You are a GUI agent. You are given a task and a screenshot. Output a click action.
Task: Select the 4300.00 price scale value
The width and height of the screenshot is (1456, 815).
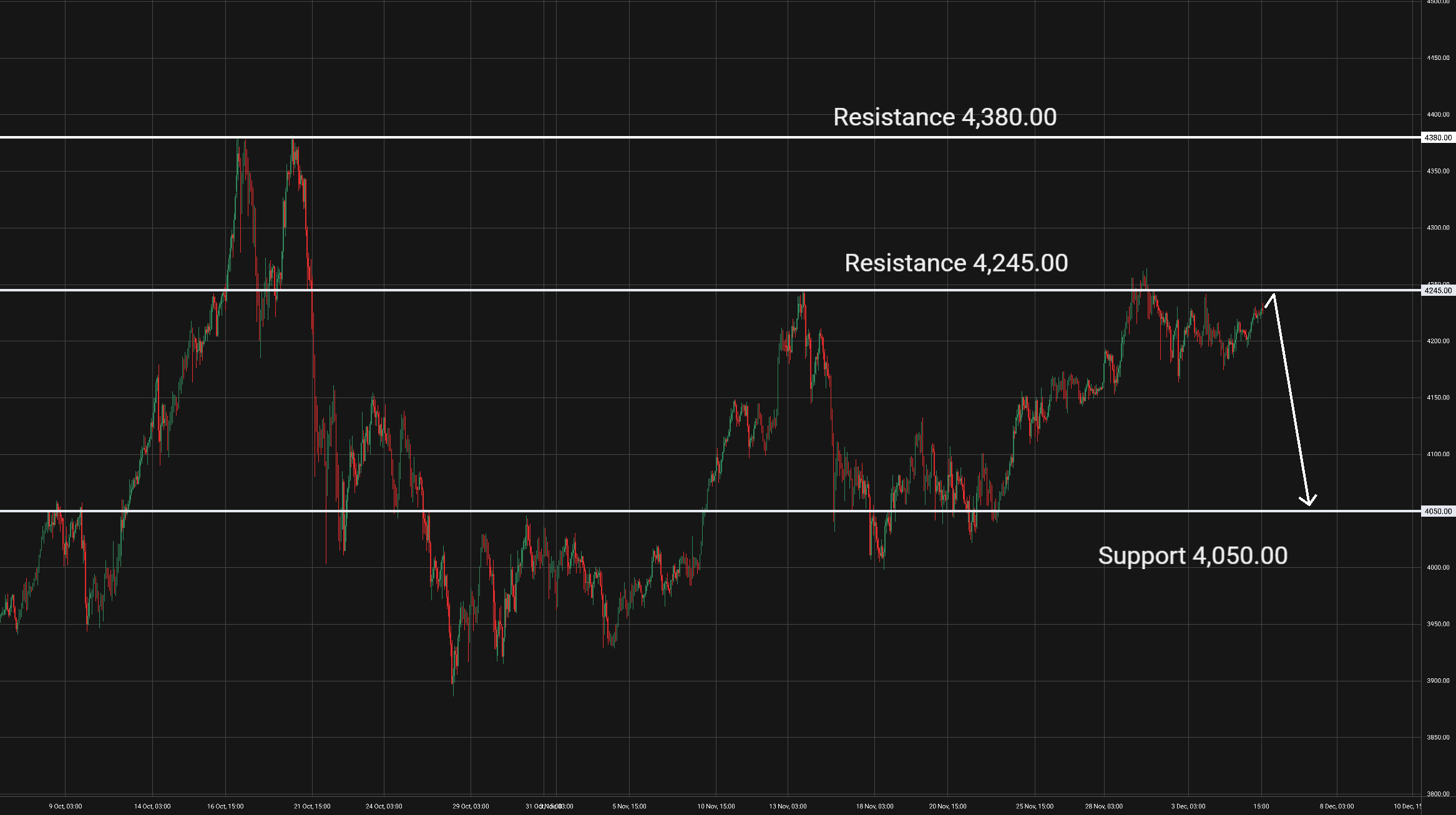(x=1438, y=228)
